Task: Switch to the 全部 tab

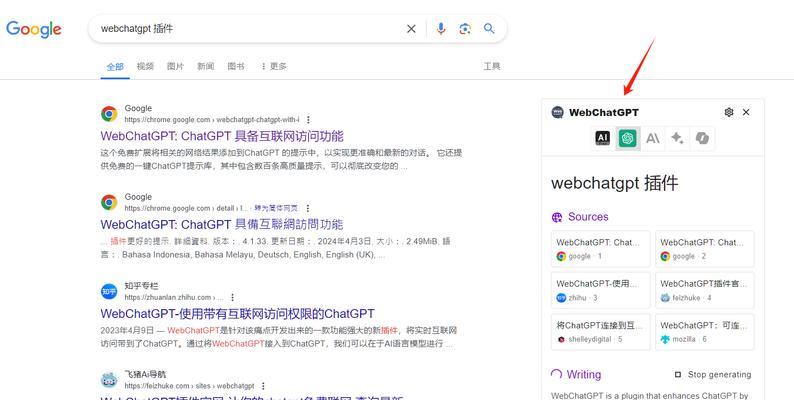Action: (x=115, y=66)
